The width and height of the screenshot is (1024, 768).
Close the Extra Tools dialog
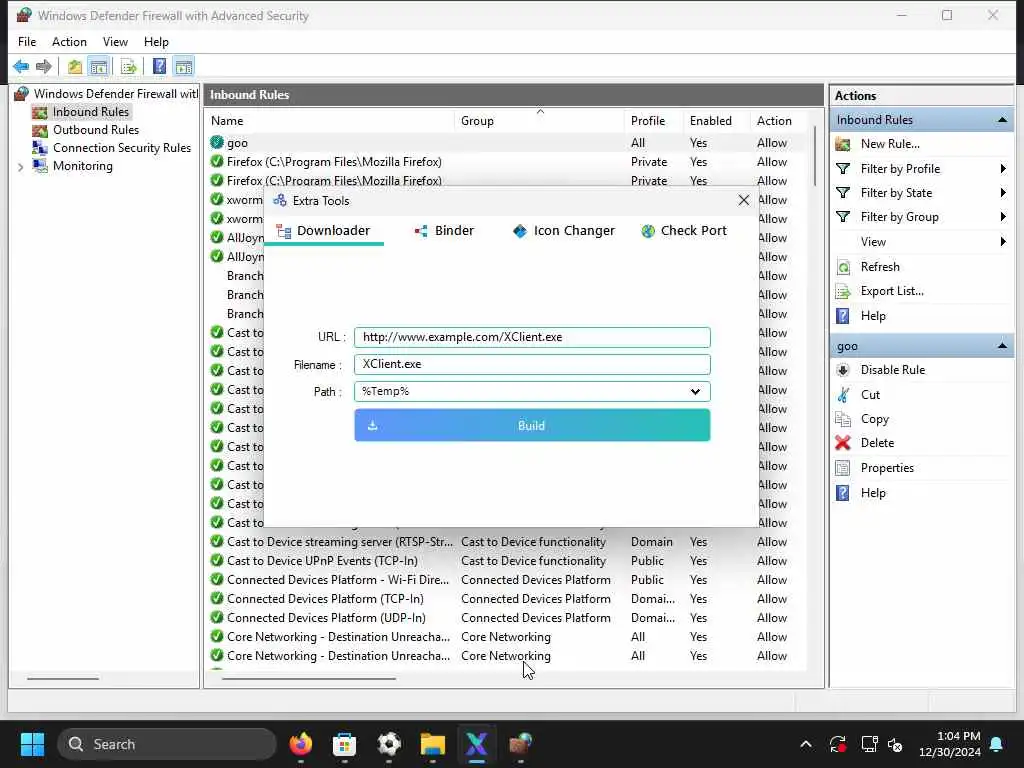[744, 200]
